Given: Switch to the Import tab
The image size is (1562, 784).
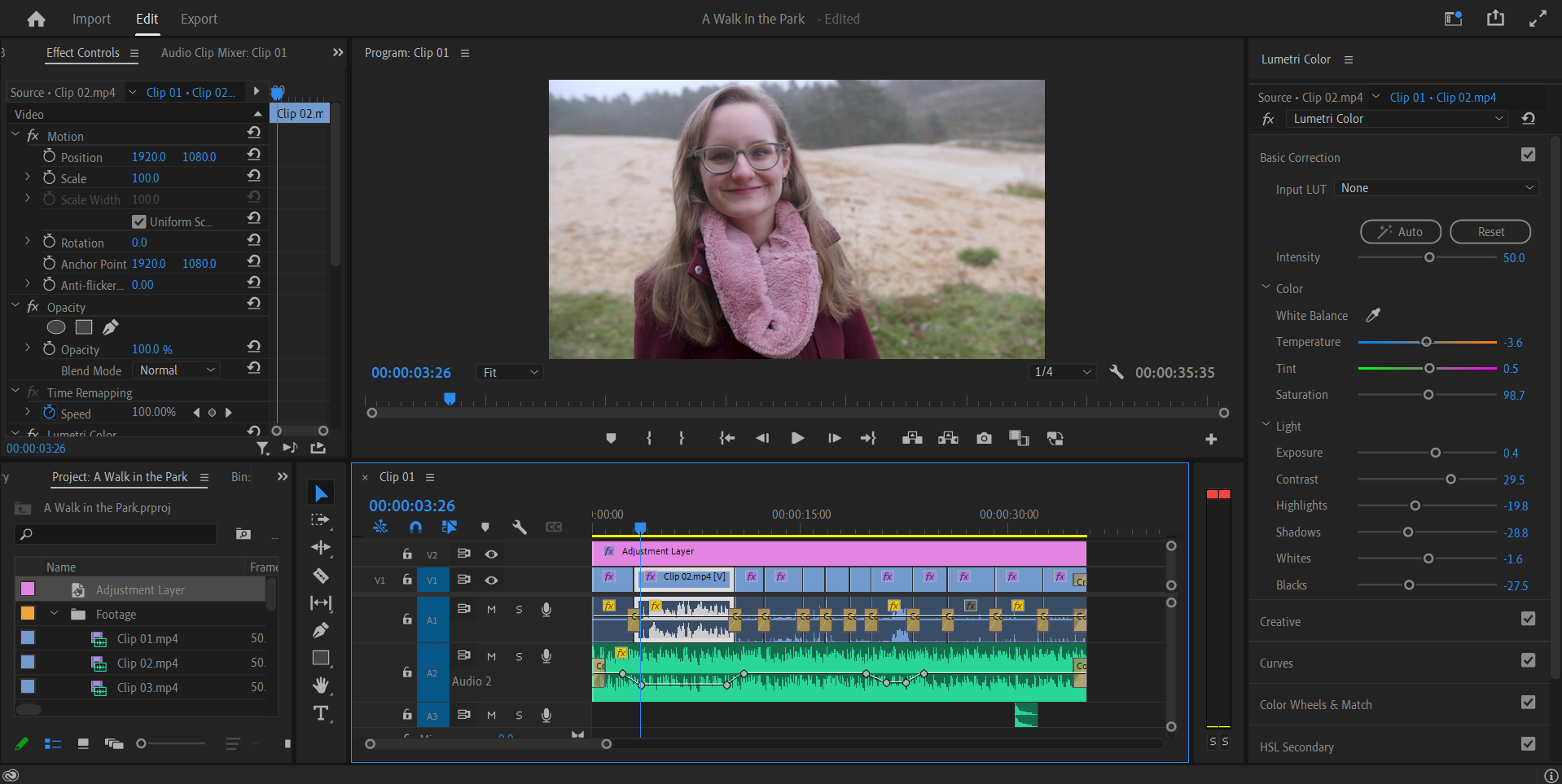Looking at the screenshot, I should pos(91,19).
